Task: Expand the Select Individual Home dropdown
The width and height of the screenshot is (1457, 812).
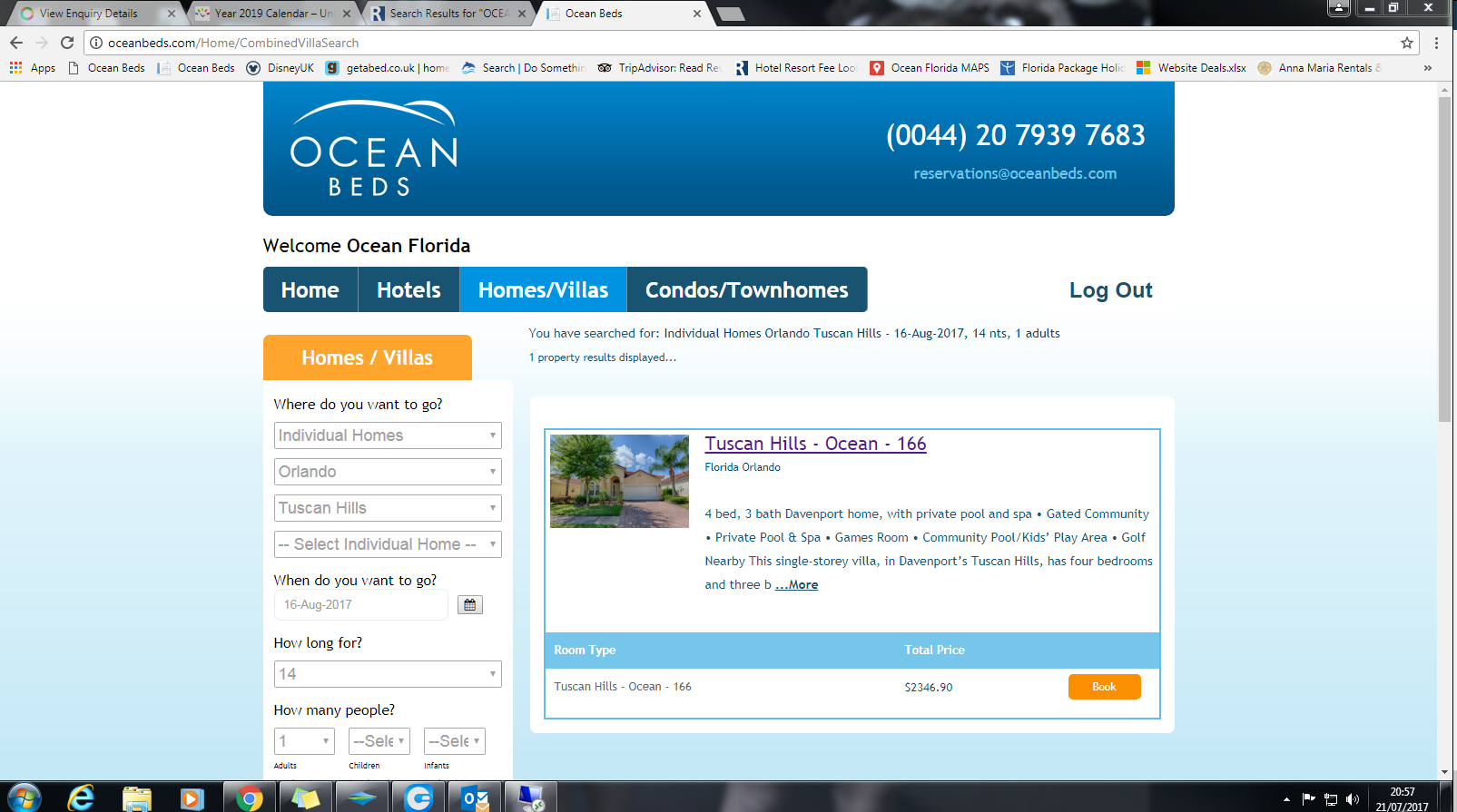Action: pyautogui.click(x=388, y=544)
